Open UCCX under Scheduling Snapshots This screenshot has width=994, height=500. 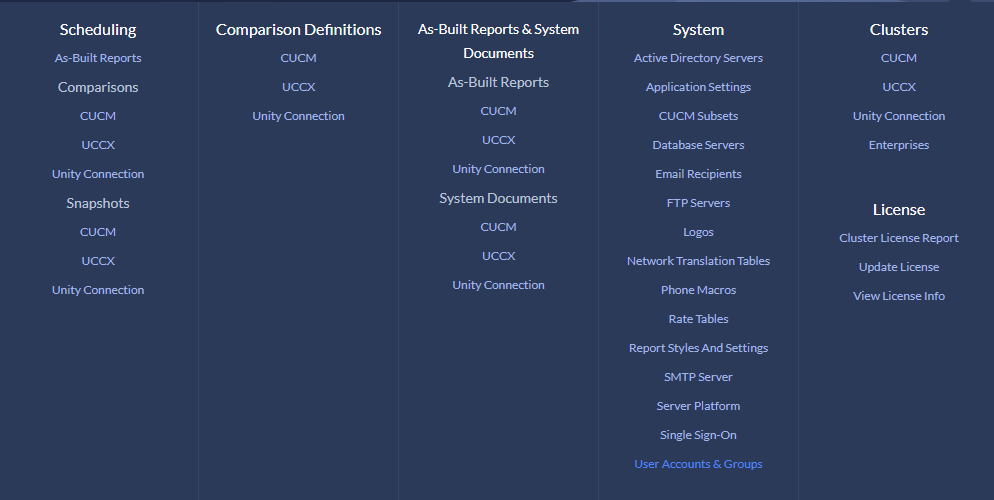[98, 261]
